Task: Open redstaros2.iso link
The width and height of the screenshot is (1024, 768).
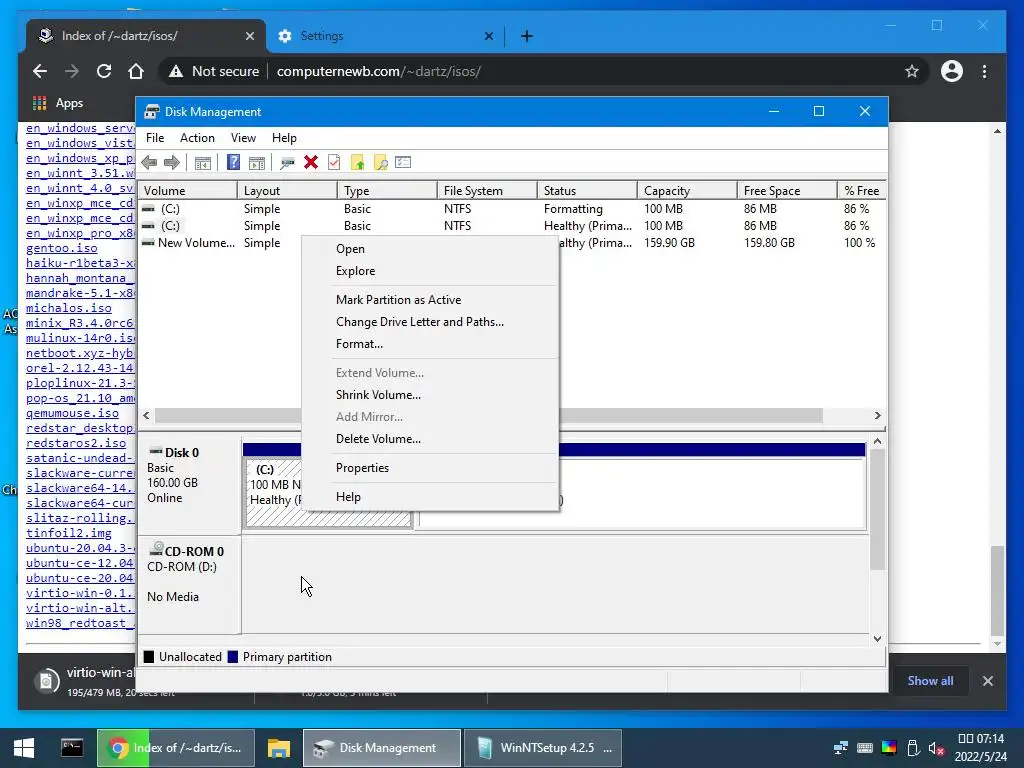Action: click(x=76, y=443)
